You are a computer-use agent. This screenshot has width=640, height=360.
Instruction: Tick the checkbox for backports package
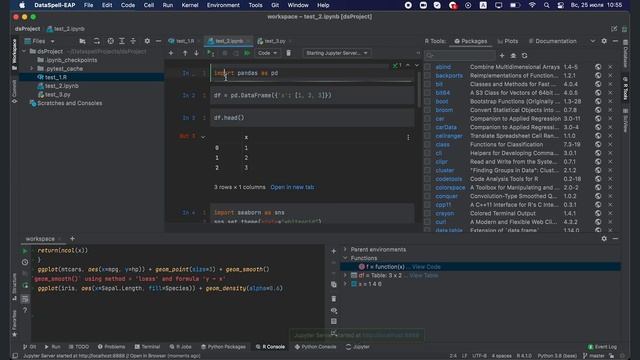(427, 76)
